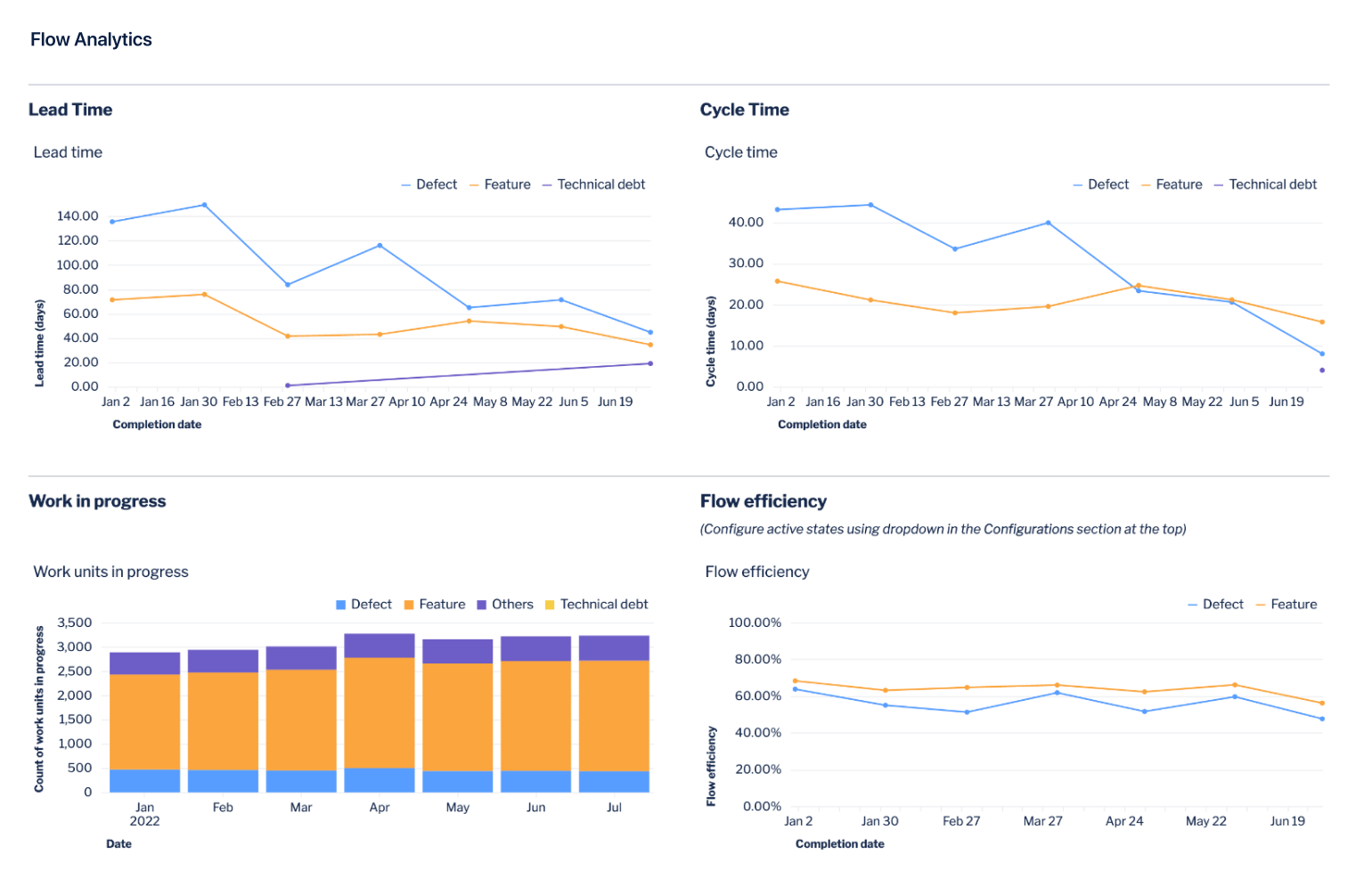Image resolution: width=1372 pixels, height=895 pixels.
Task: Select Defect Mar 27 point on Lead time chart
Action: click(380, 246)
